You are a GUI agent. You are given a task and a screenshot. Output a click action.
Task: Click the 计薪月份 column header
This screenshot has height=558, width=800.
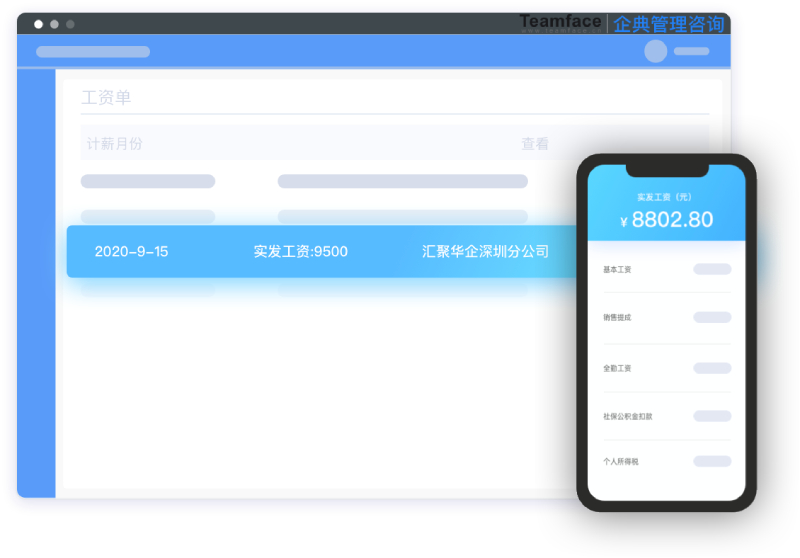coord(115,144)
